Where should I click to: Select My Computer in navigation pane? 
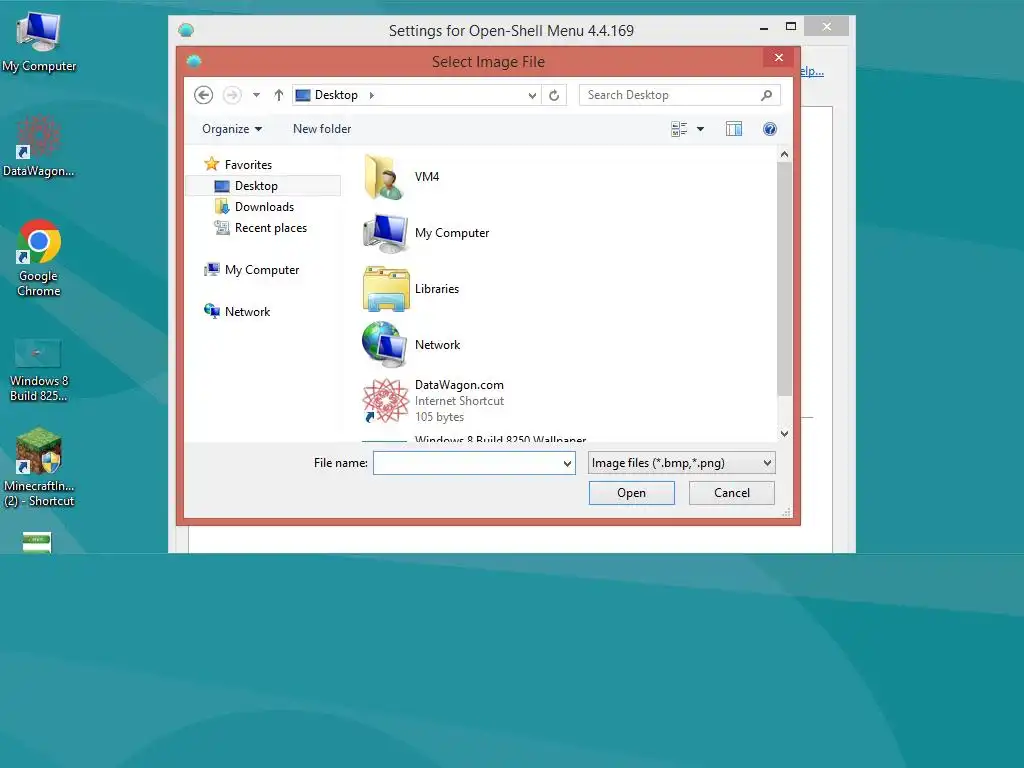[x=252, y=270]
